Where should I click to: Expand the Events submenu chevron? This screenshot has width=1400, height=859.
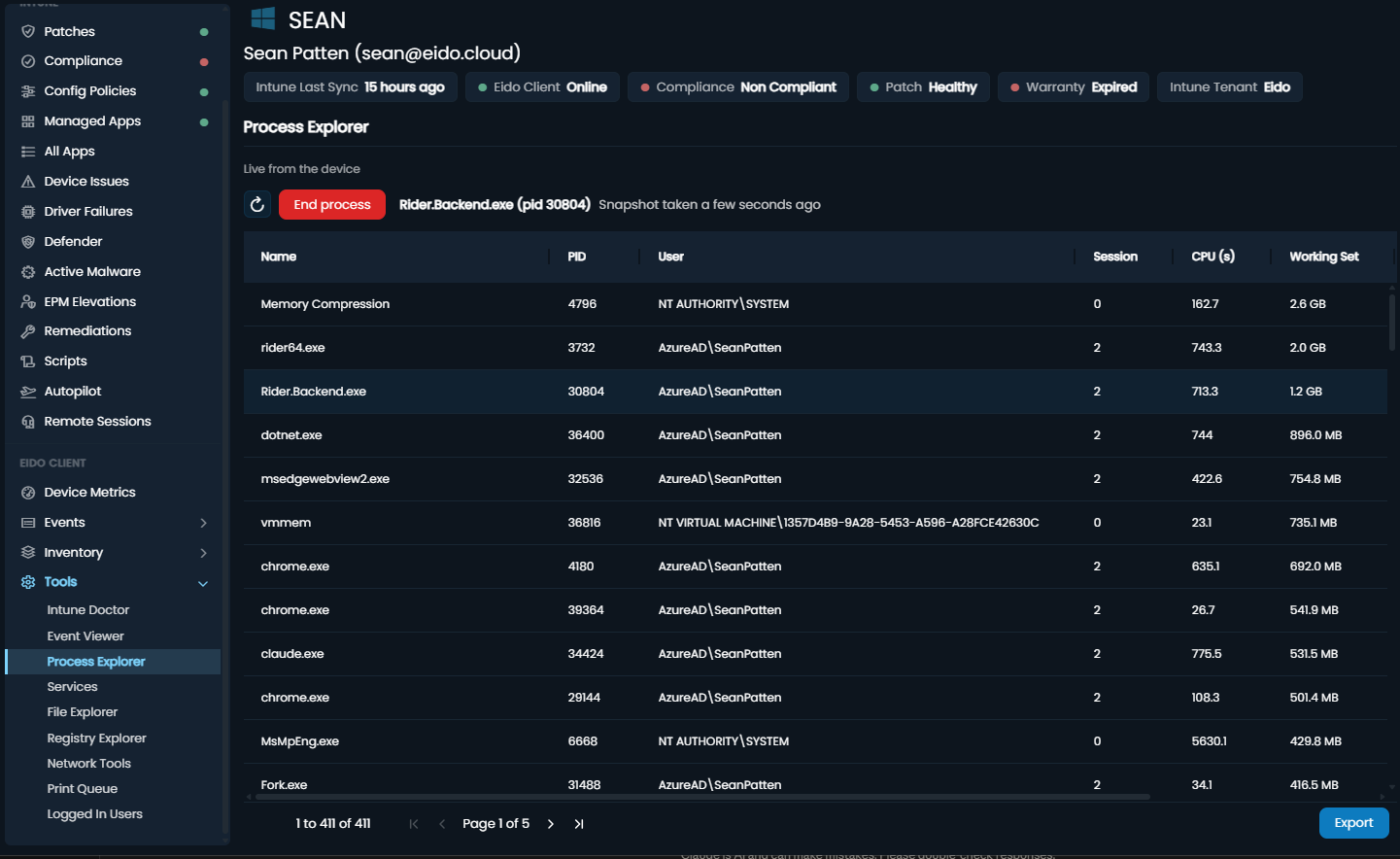(x=203, y=523)
